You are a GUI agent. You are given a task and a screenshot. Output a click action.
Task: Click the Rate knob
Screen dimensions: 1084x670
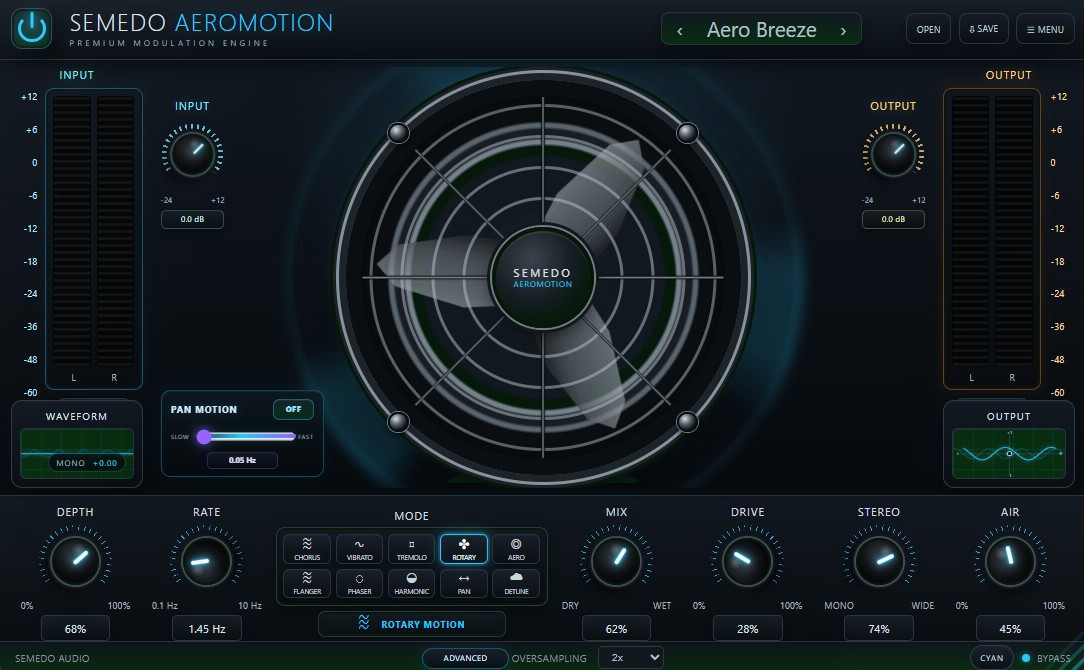click(x=206, y=560)
